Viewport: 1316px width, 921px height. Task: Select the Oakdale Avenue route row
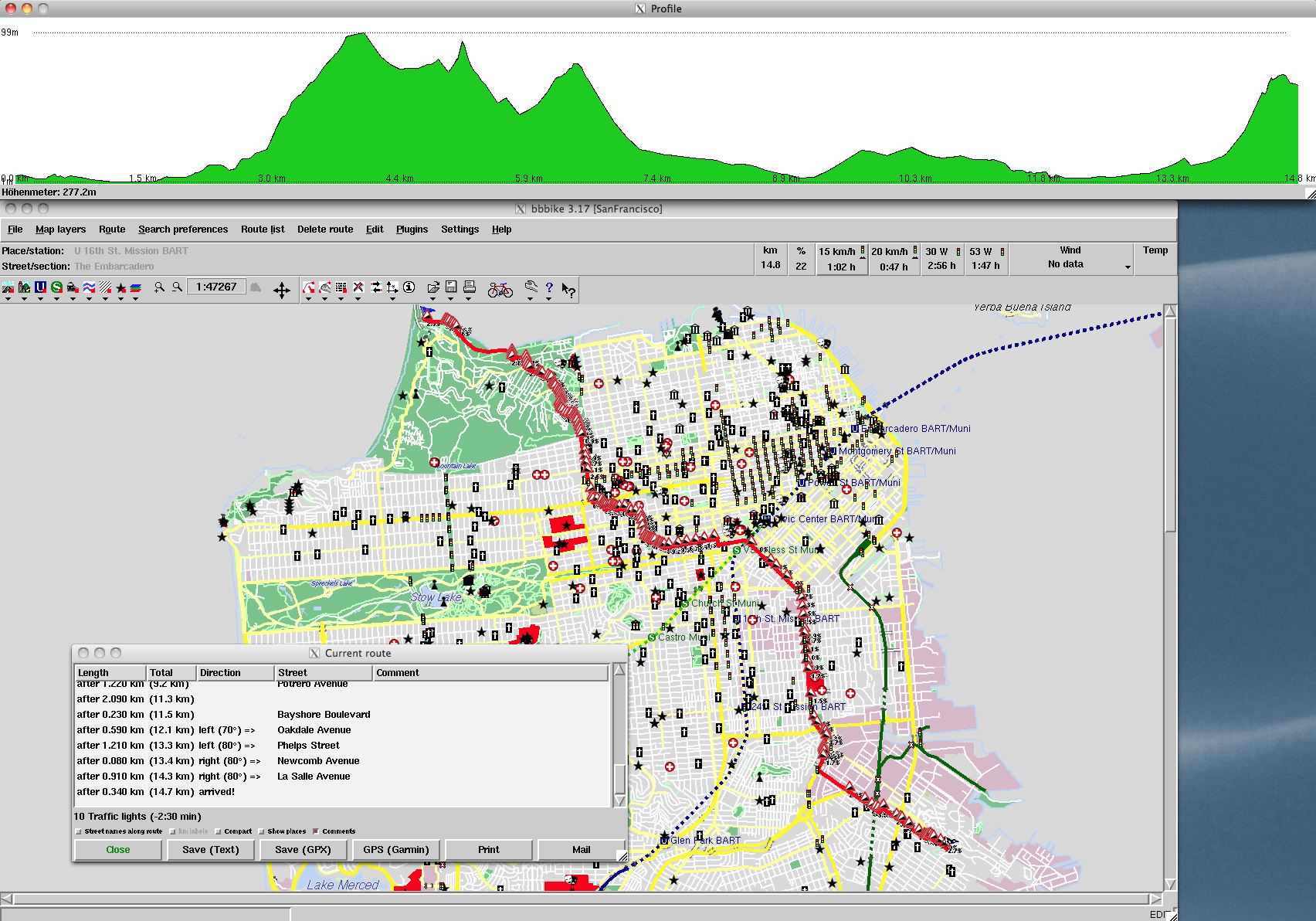point(342,730)
